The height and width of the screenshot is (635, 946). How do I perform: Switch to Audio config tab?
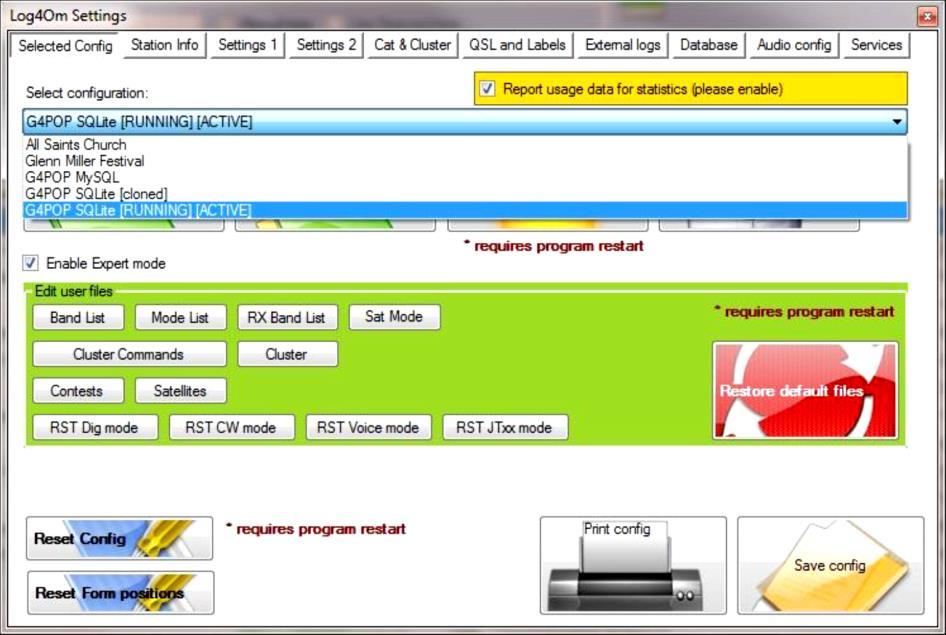(x=794, y=45)
